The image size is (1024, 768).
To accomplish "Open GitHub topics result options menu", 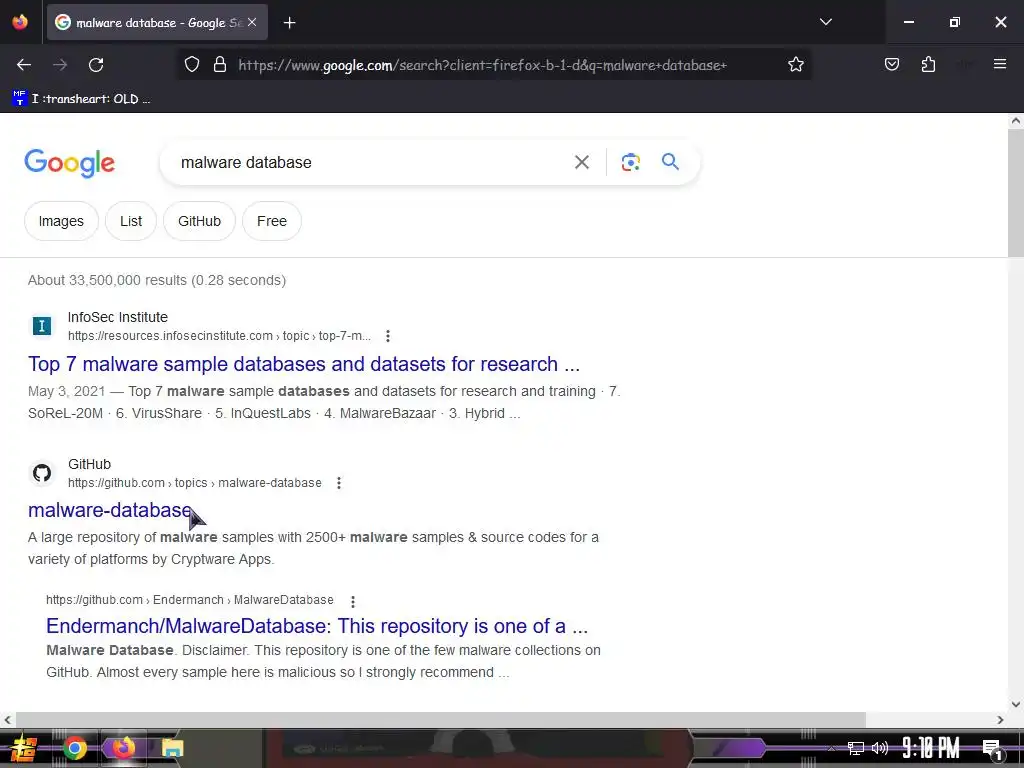I will [338, 483].
